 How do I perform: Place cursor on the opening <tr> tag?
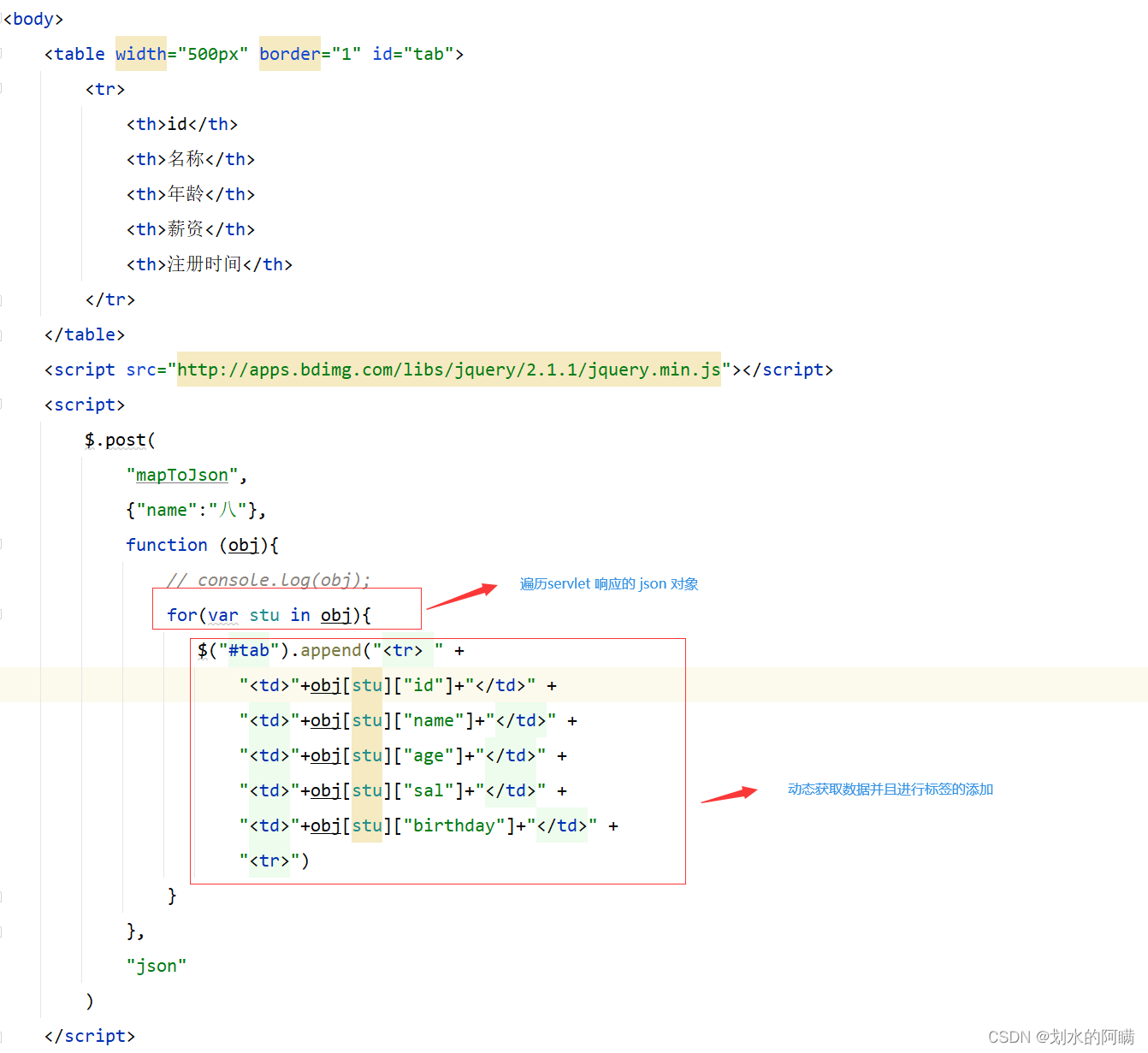tap(105, 89)
